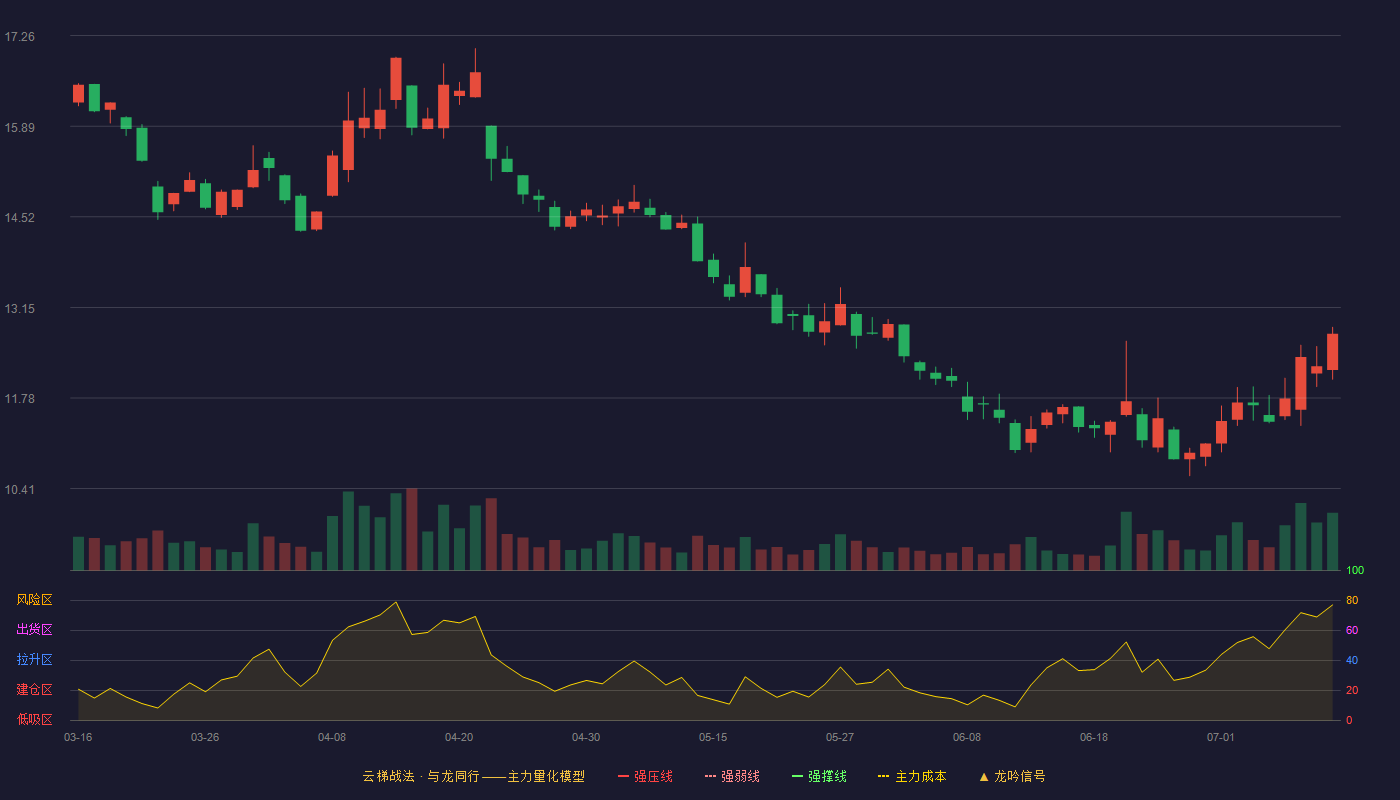Image resolution: width=1400 pixels, height=800 pixels.
Task: Select the 04-08 date label
Action: point(332,737)
